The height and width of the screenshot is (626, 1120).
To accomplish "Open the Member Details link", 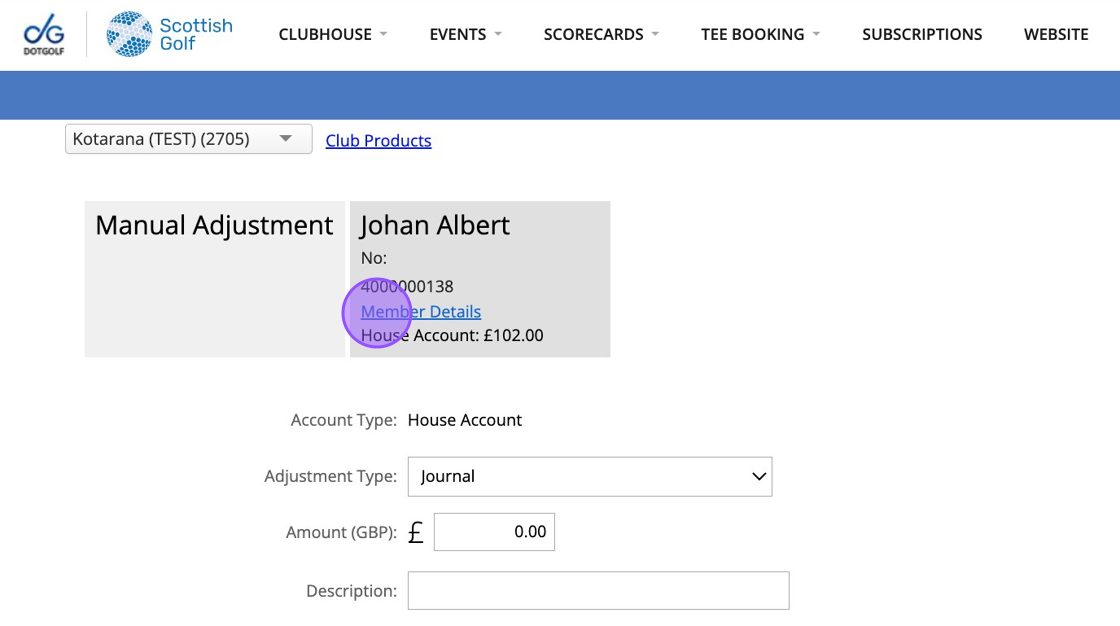I will (x=421, y=312).
